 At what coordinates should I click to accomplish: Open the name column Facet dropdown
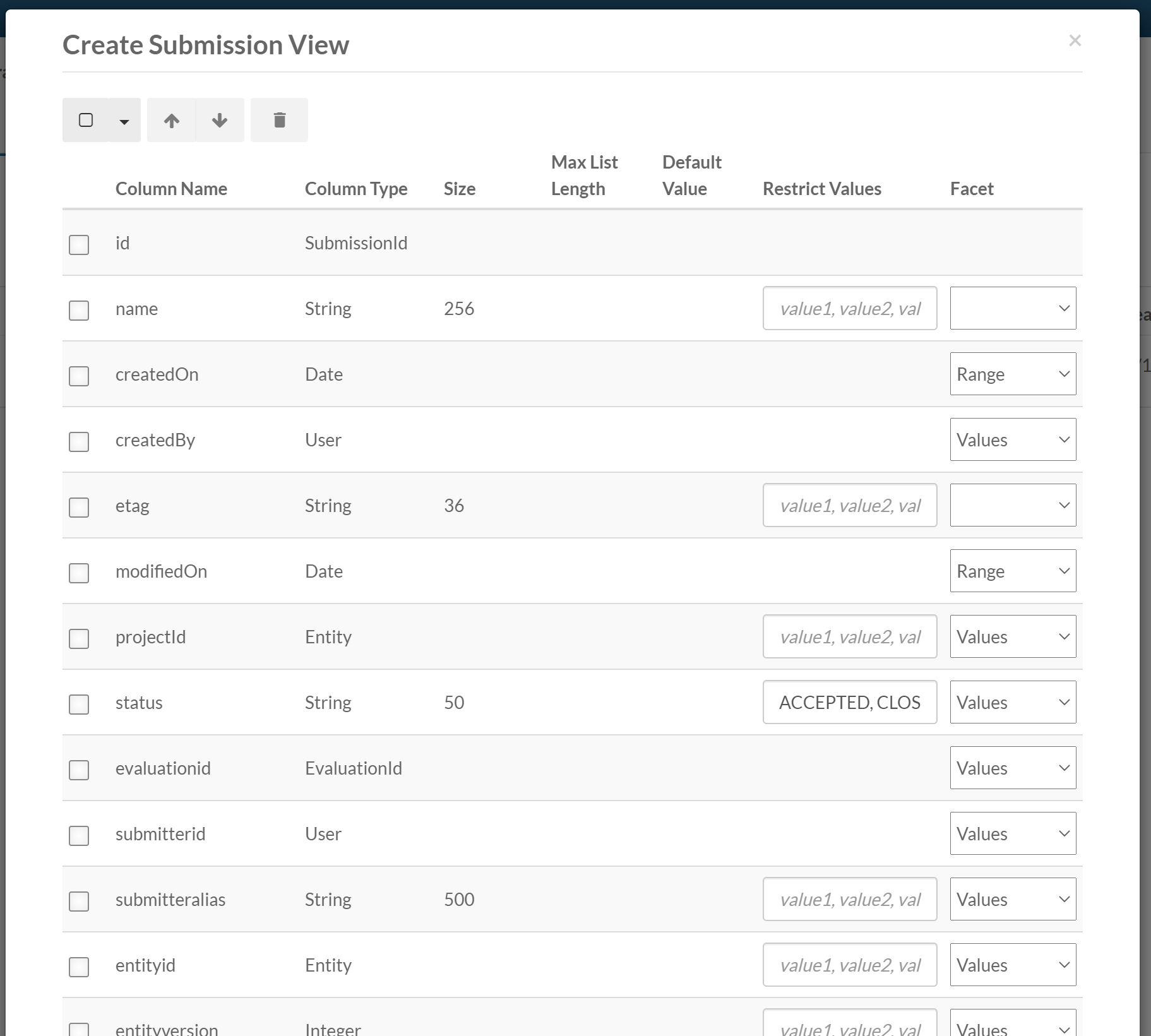[x=1013, y=308]
